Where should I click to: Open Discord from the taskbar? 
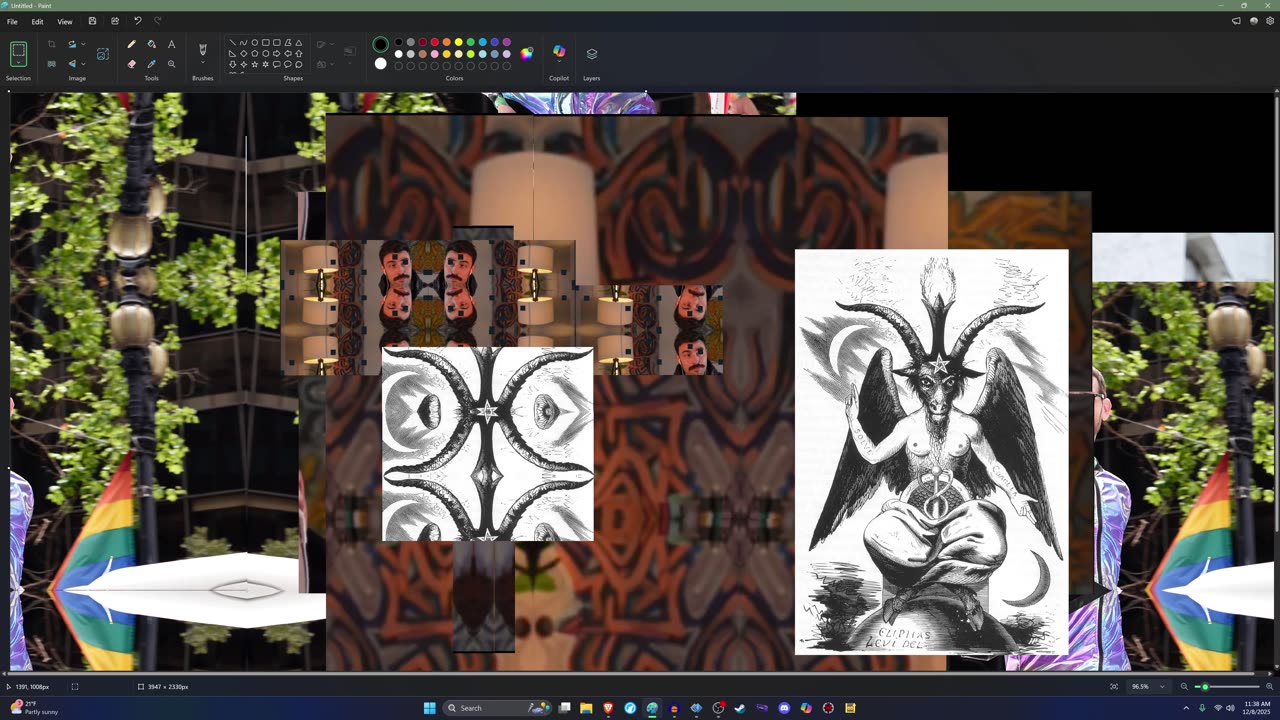[x=784, y=708]
